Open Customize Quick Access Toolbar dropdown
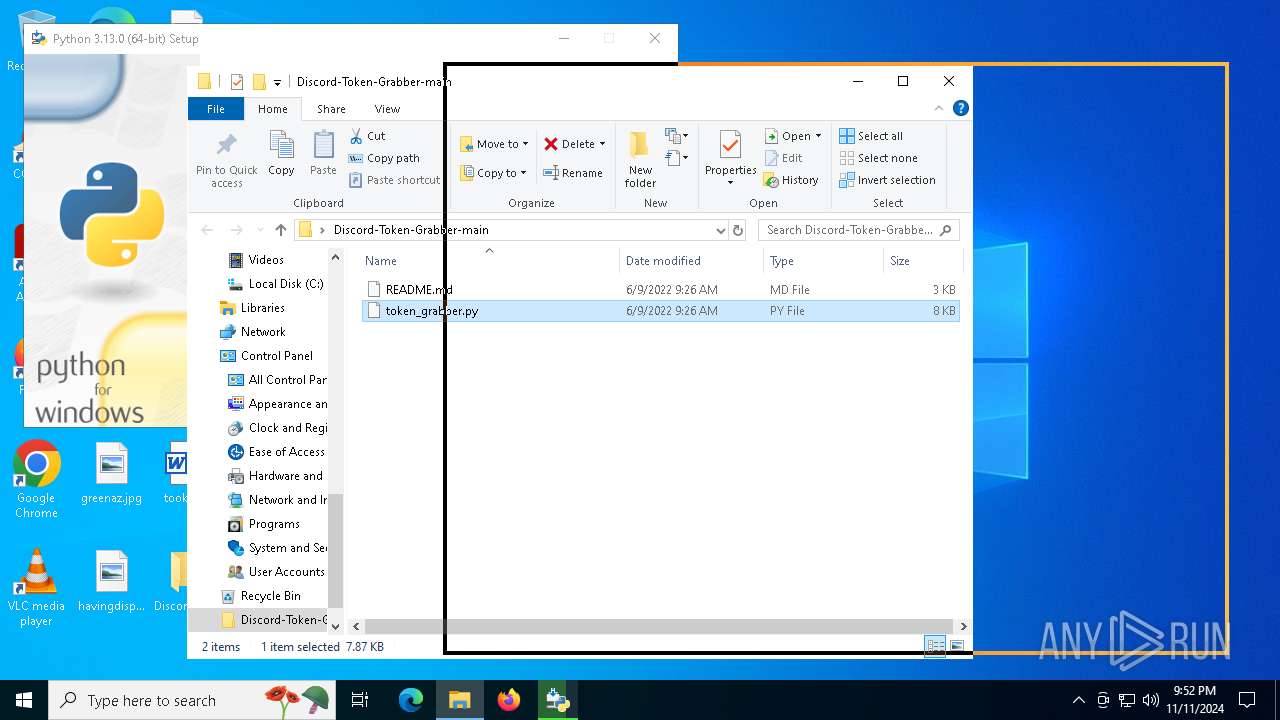The width and height of the screenshot is (1280, 720). point(277,82)
